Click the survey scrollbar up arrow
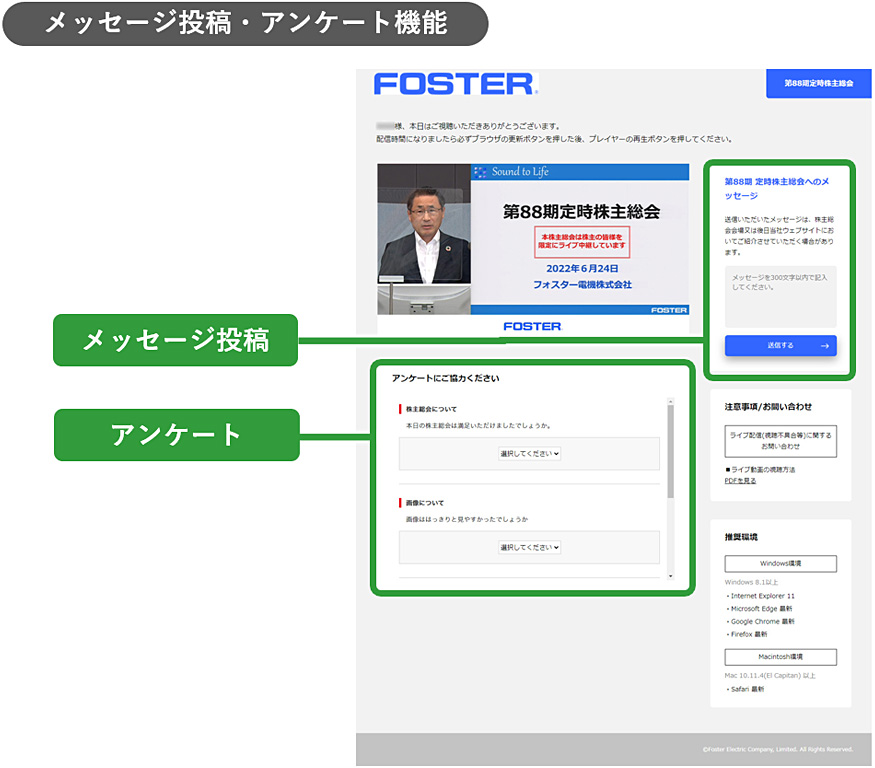 [x=670, y=401]
